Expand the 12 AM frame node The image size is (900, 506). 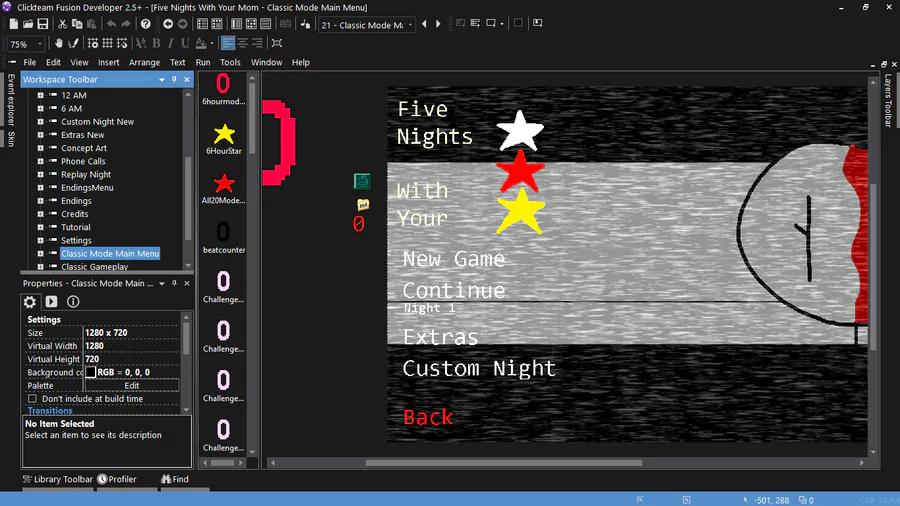click(x=40, y=95)
